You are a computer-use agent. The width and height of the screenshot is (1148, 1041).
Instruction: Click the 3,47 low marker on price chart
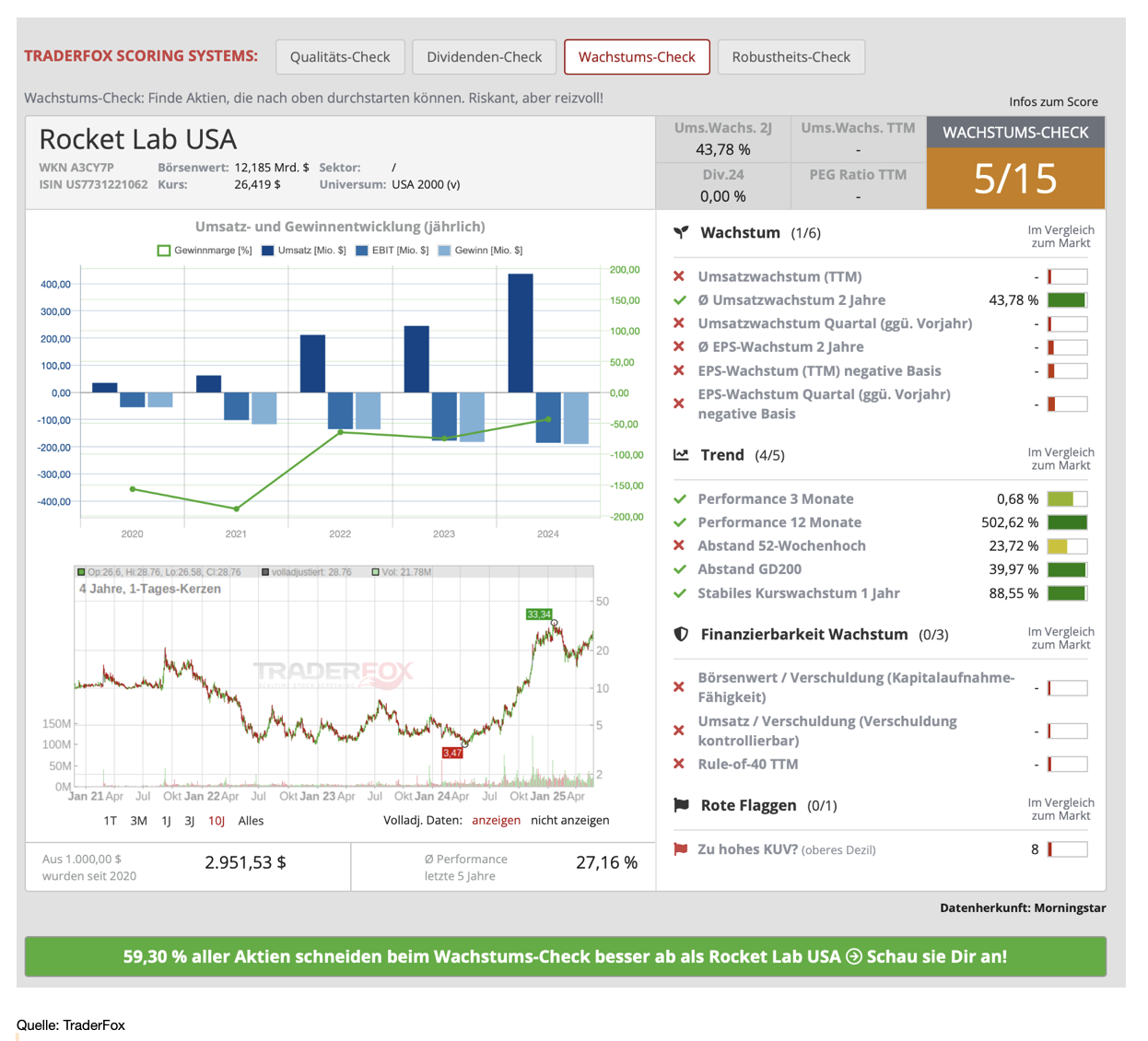(x=452, y=753)
